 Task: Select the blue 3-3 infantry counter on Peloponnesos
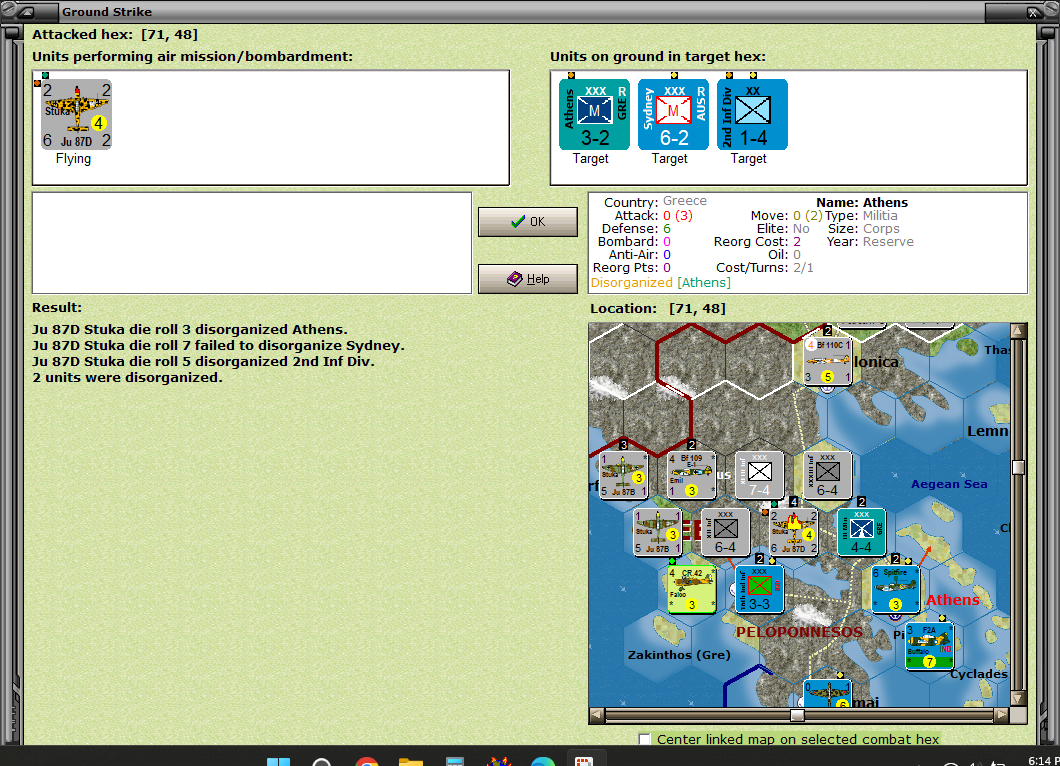coord(759,588)
